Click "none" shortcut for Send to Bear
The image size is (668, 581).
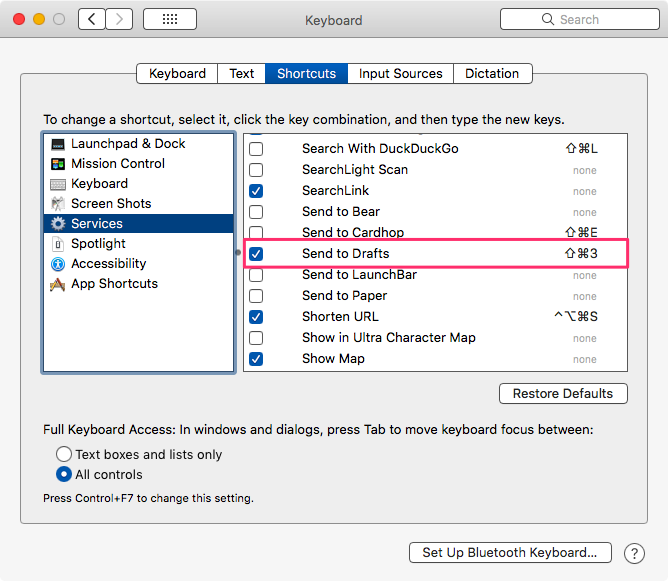(x=584, y=213)
